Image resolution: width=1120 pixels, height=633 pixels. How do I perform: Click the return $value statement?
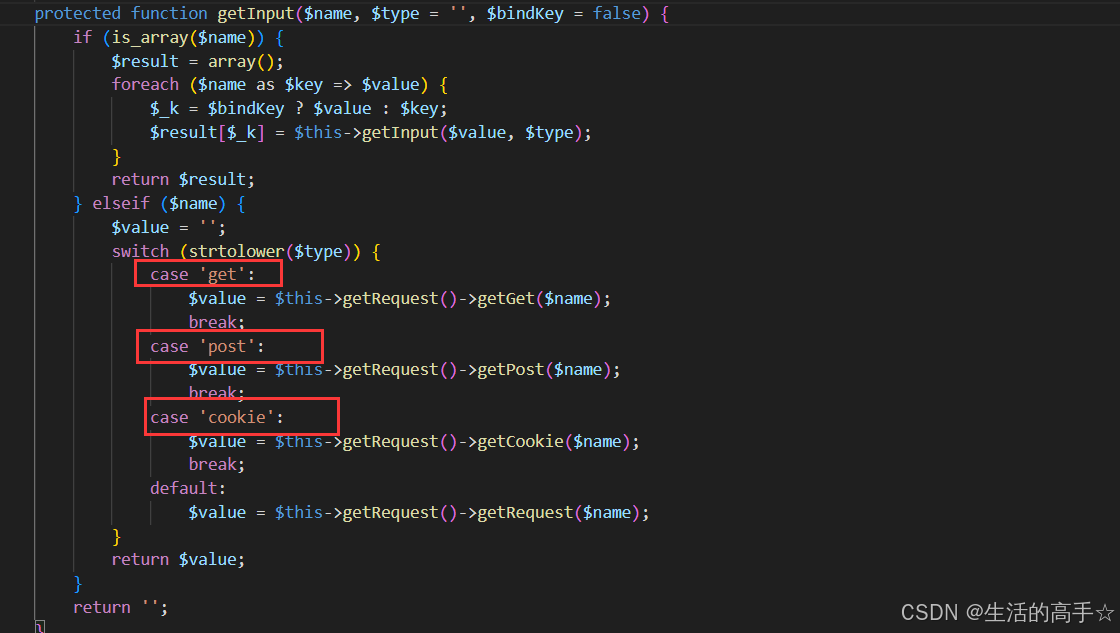177,559
